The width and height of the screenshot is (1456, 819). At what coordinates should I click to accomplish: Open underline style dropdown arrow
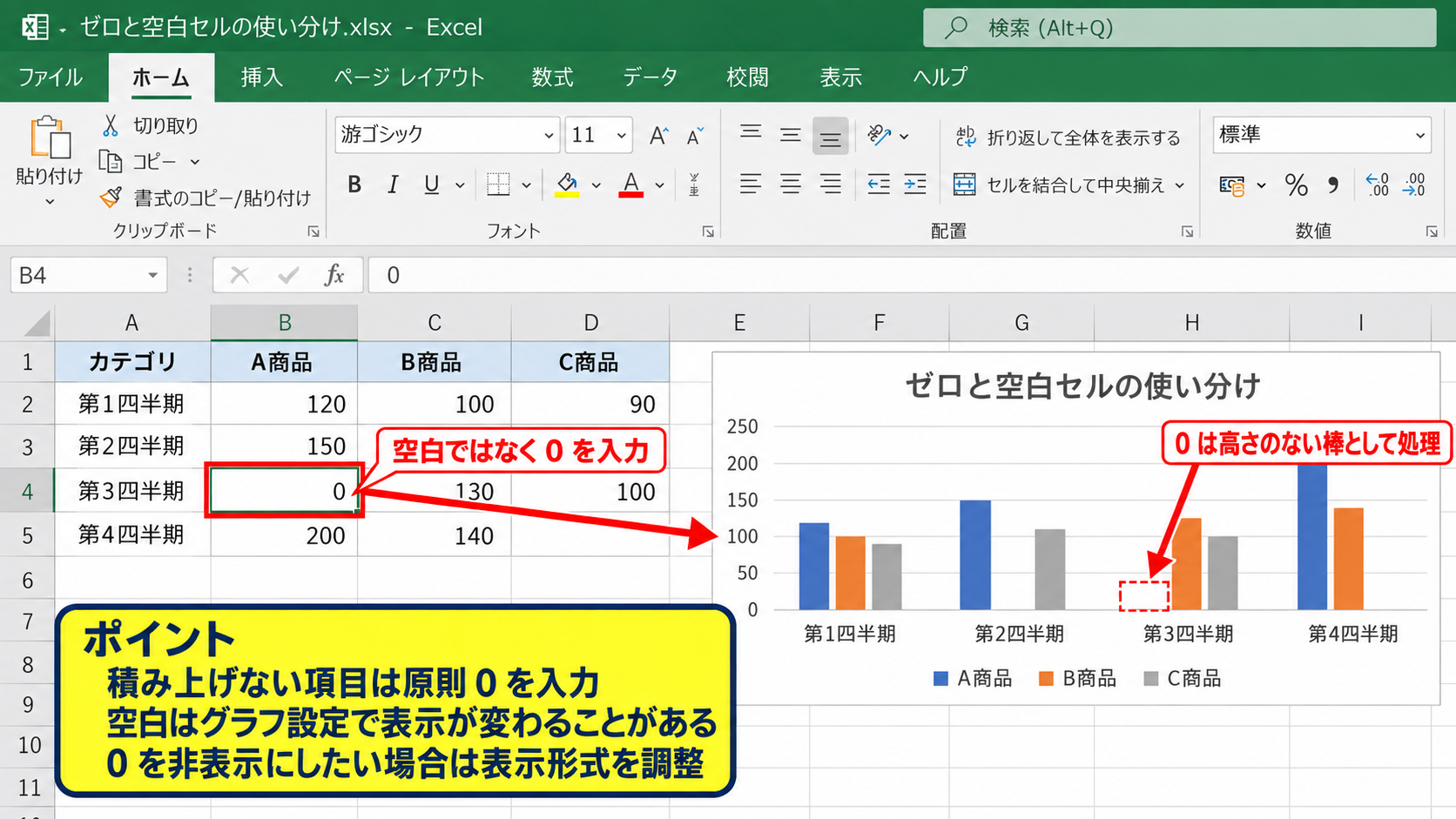(460, 185)
